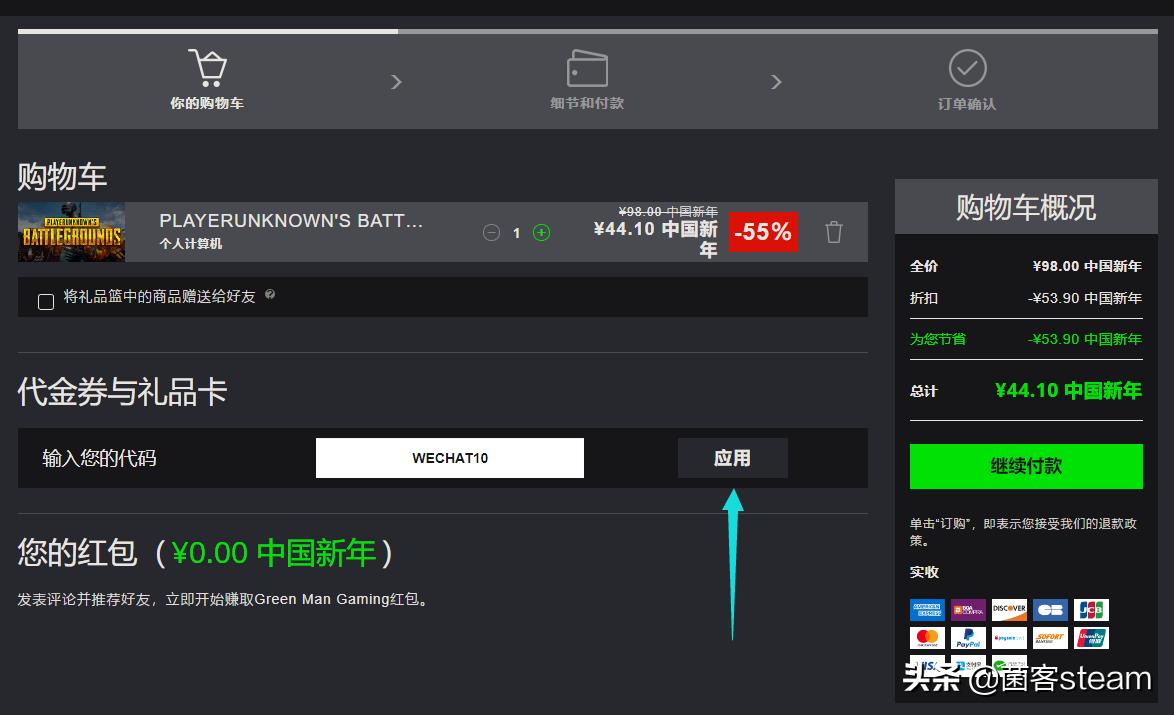
Task: Click the 您的红包 ¥0.00 heading
Action: click(x=204, y=553)
